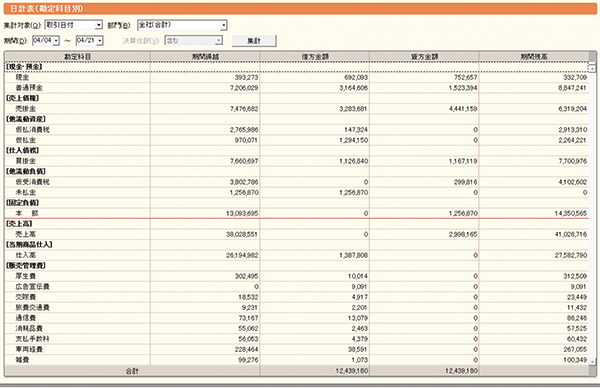Select the [仕入債務] group row
Screen dimensions: 600x388
coord(296,150)
